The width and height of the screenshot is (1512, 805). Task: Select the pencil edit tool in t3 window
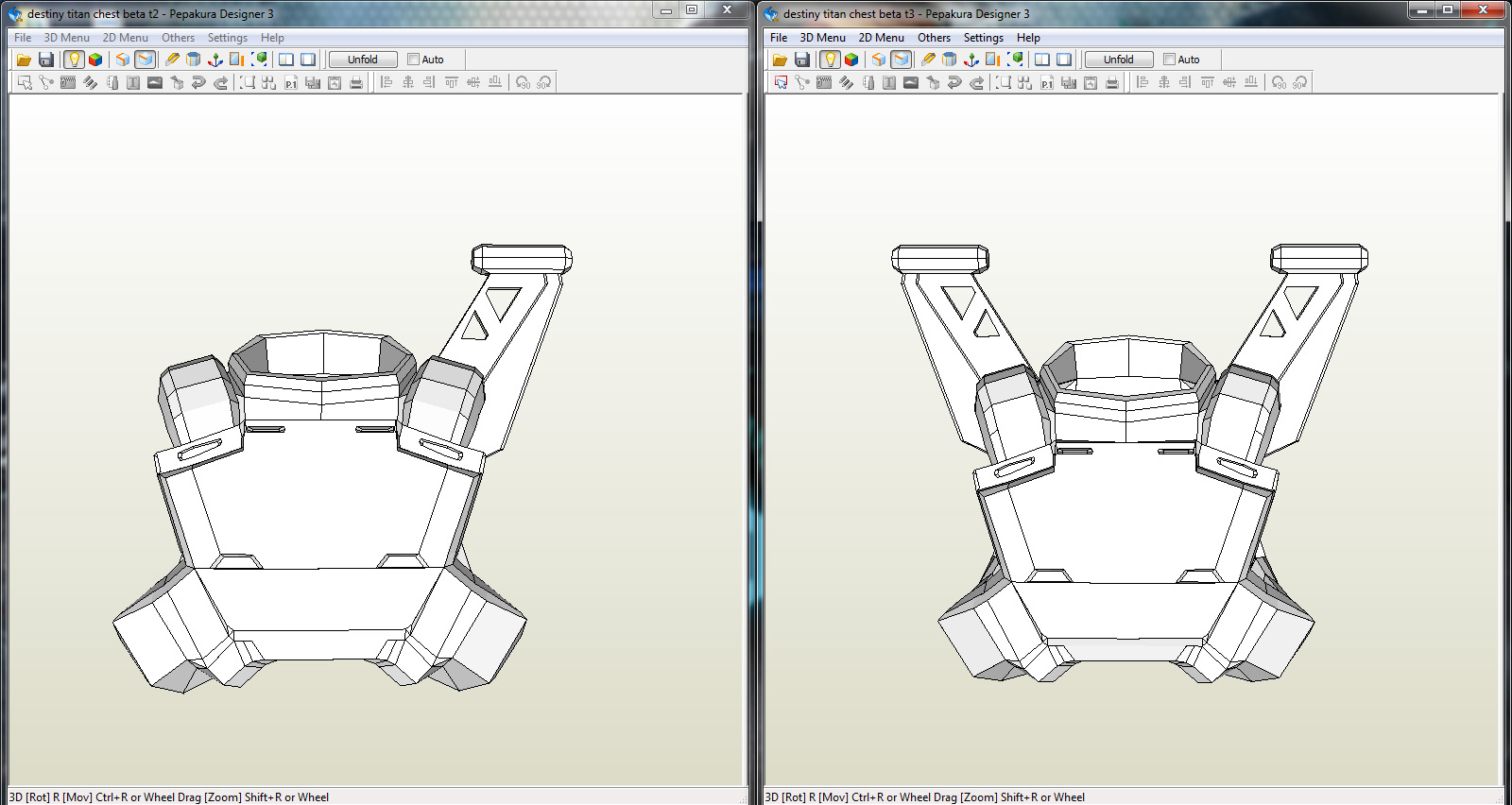pyautogui.click(x=928, y=60)
